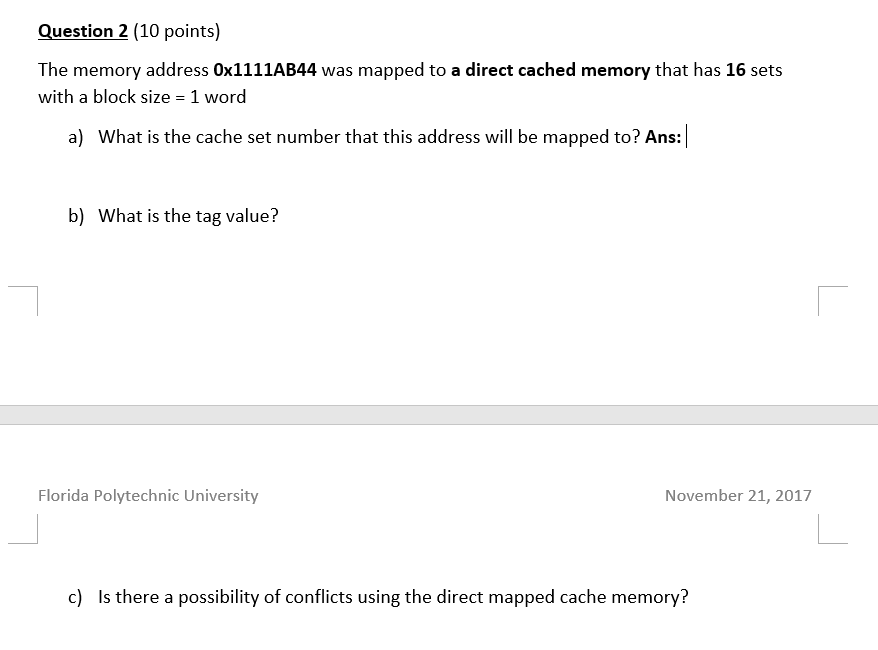The height and width of the screenshot is (650, 878).
Task: Place cursor after the bold Ans: label
Action: 685,137
